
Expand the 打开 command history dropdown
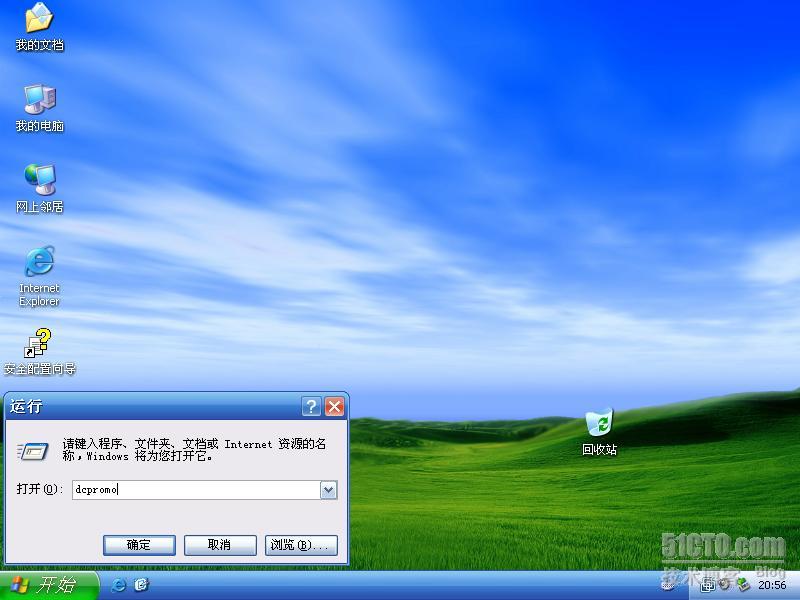329,490
